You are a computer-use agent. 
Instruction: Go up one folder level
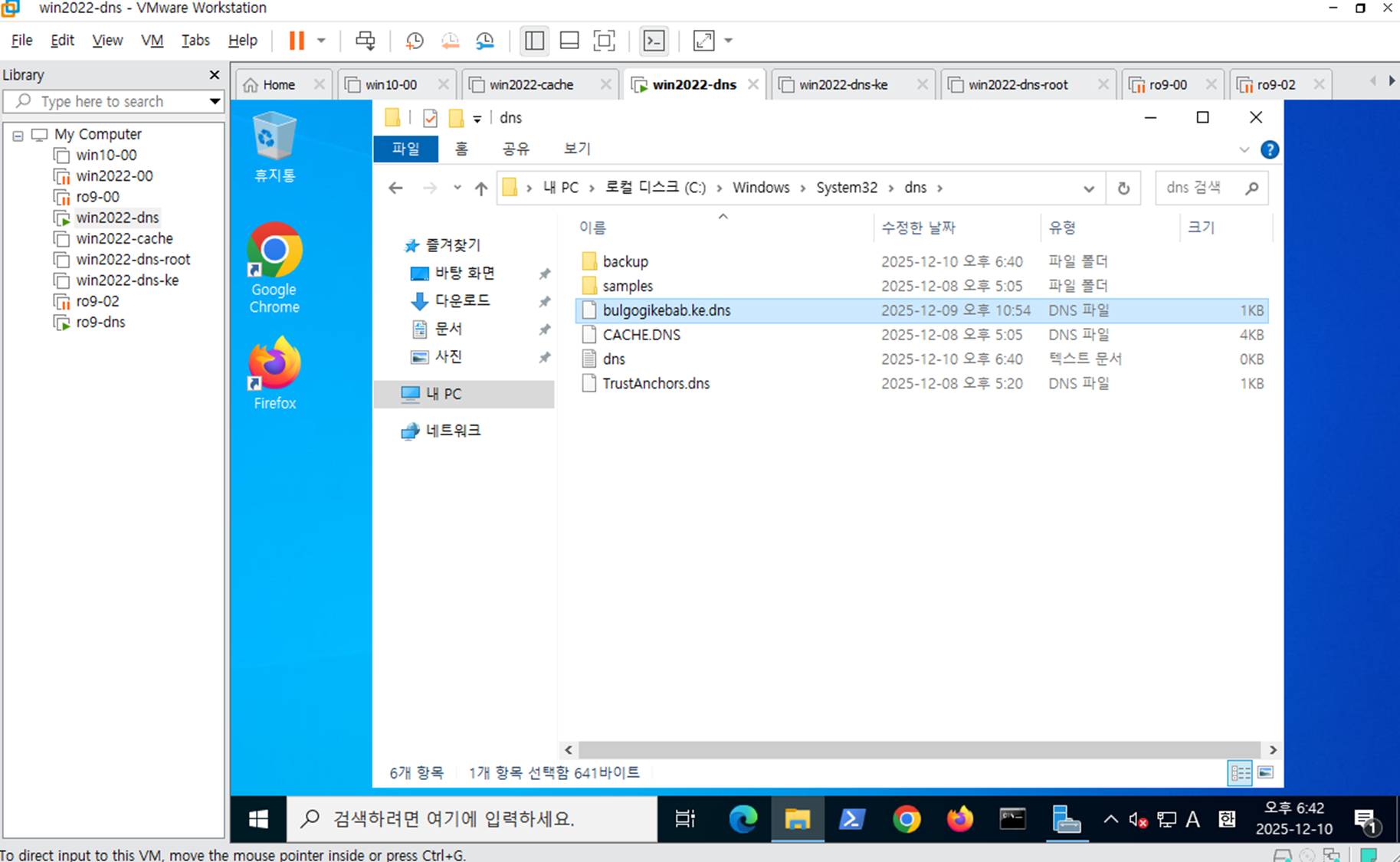[x=480, y=188]
